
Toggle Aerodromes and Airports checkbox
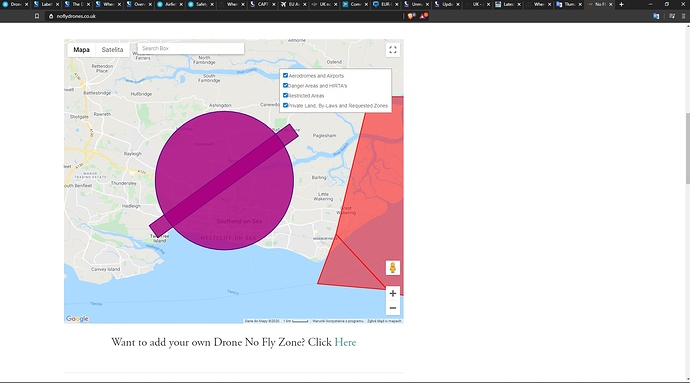[x=285, y=75]
